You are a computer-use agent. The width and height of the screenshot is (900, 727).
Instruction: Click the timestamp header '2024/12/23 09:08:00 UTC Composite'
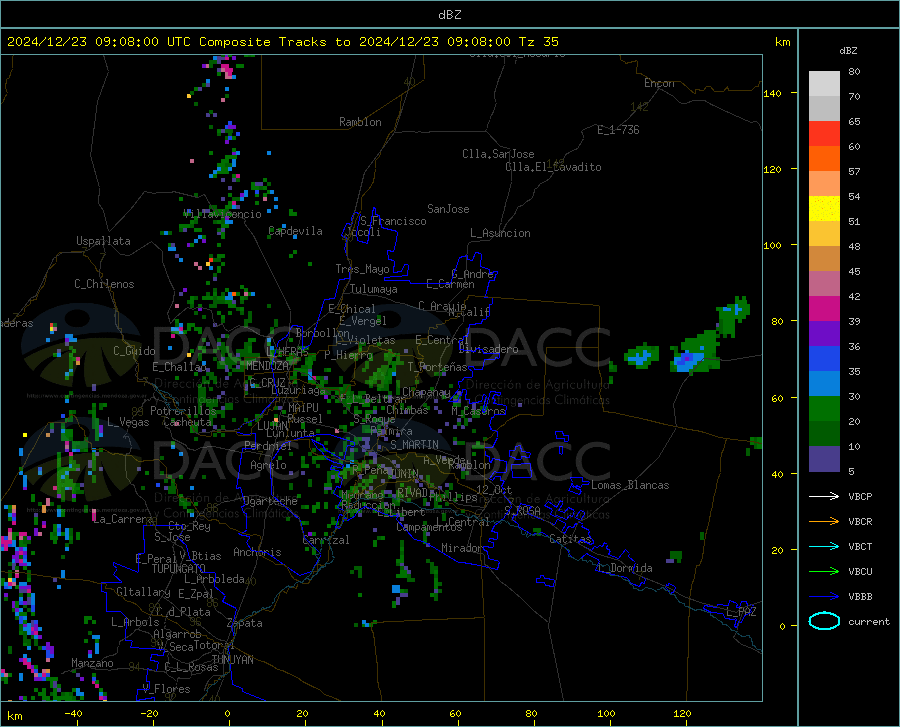pos(138,42)
